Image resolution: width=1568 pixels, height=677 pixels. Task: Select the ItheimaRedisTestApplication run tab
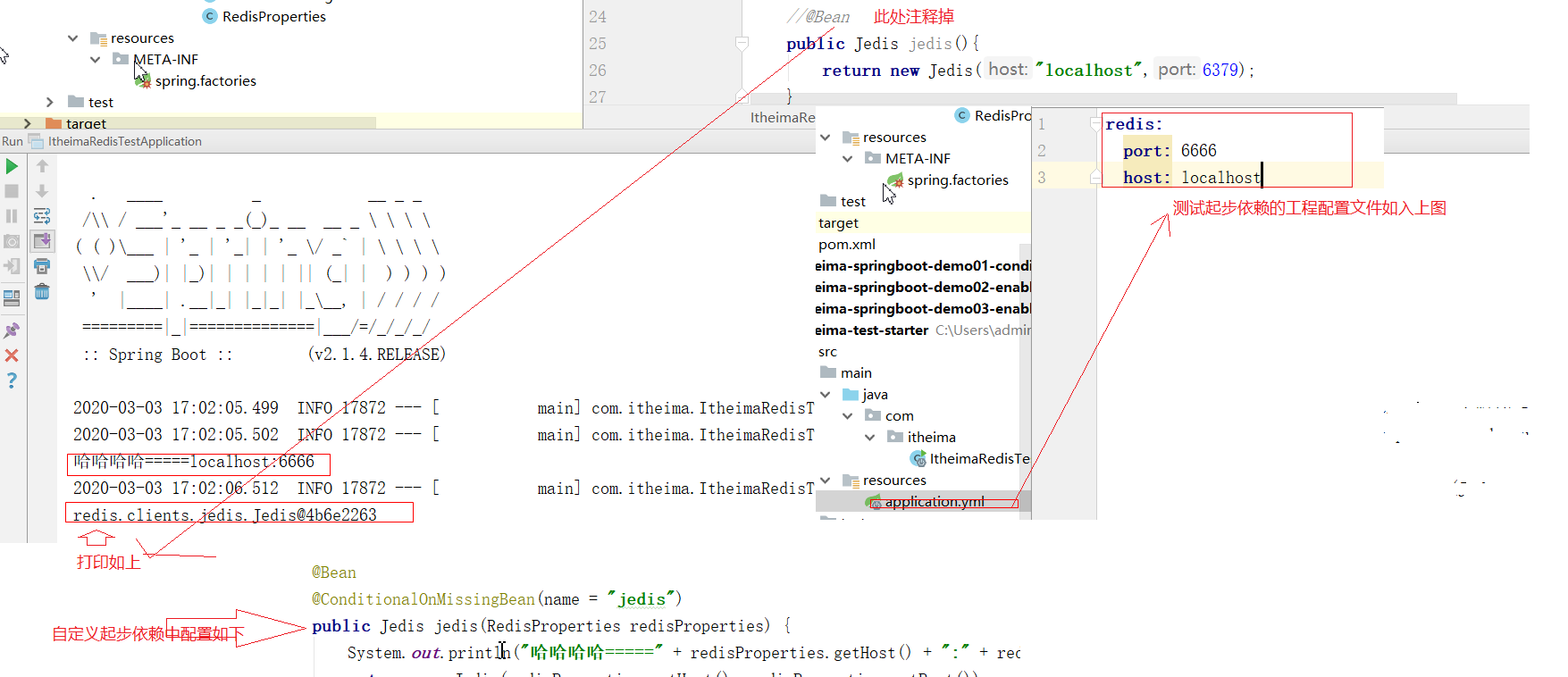click(124, 141)
